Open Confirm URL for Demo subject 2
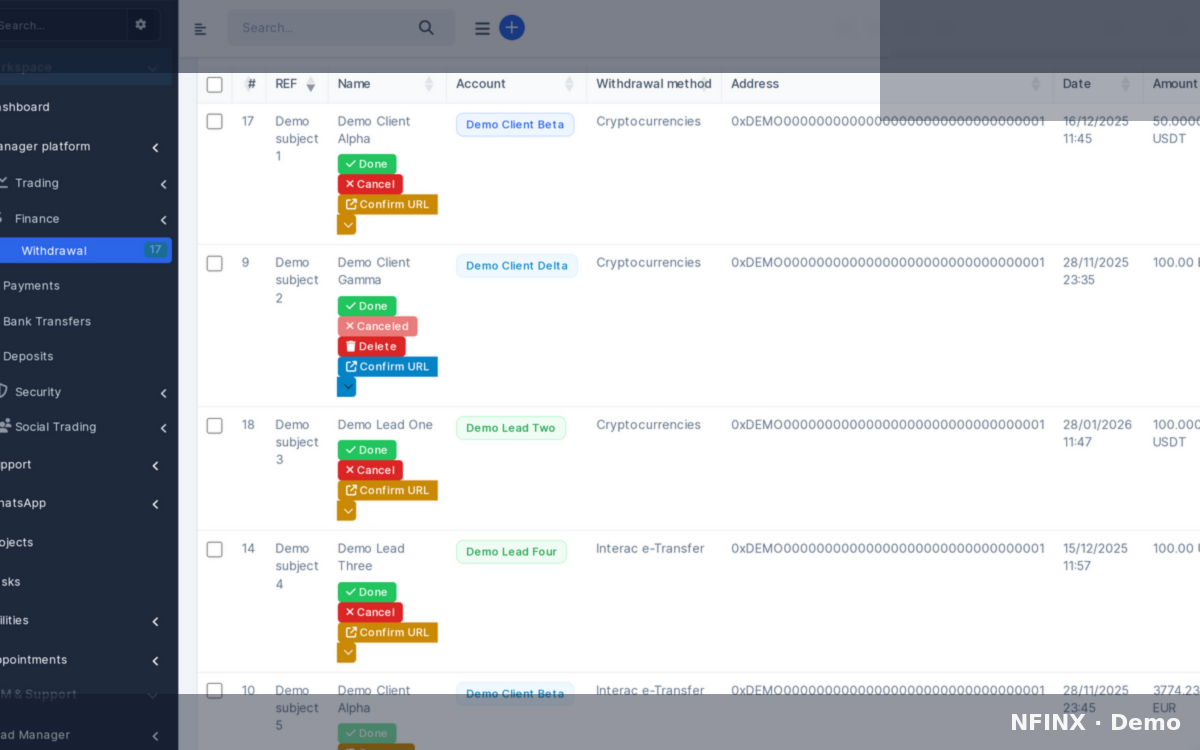 point(387,366)
